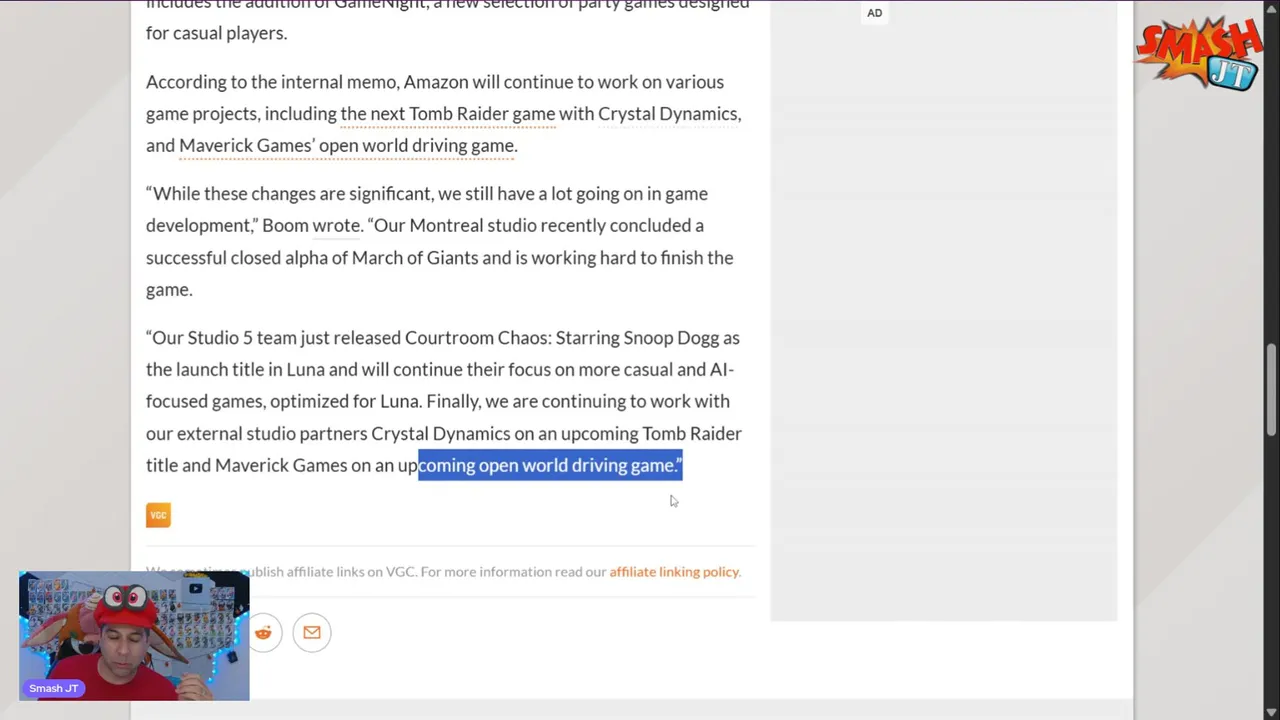Share the article via the Reddit icon
This screenshot has height=720, width=1280.
coord(263,632)
